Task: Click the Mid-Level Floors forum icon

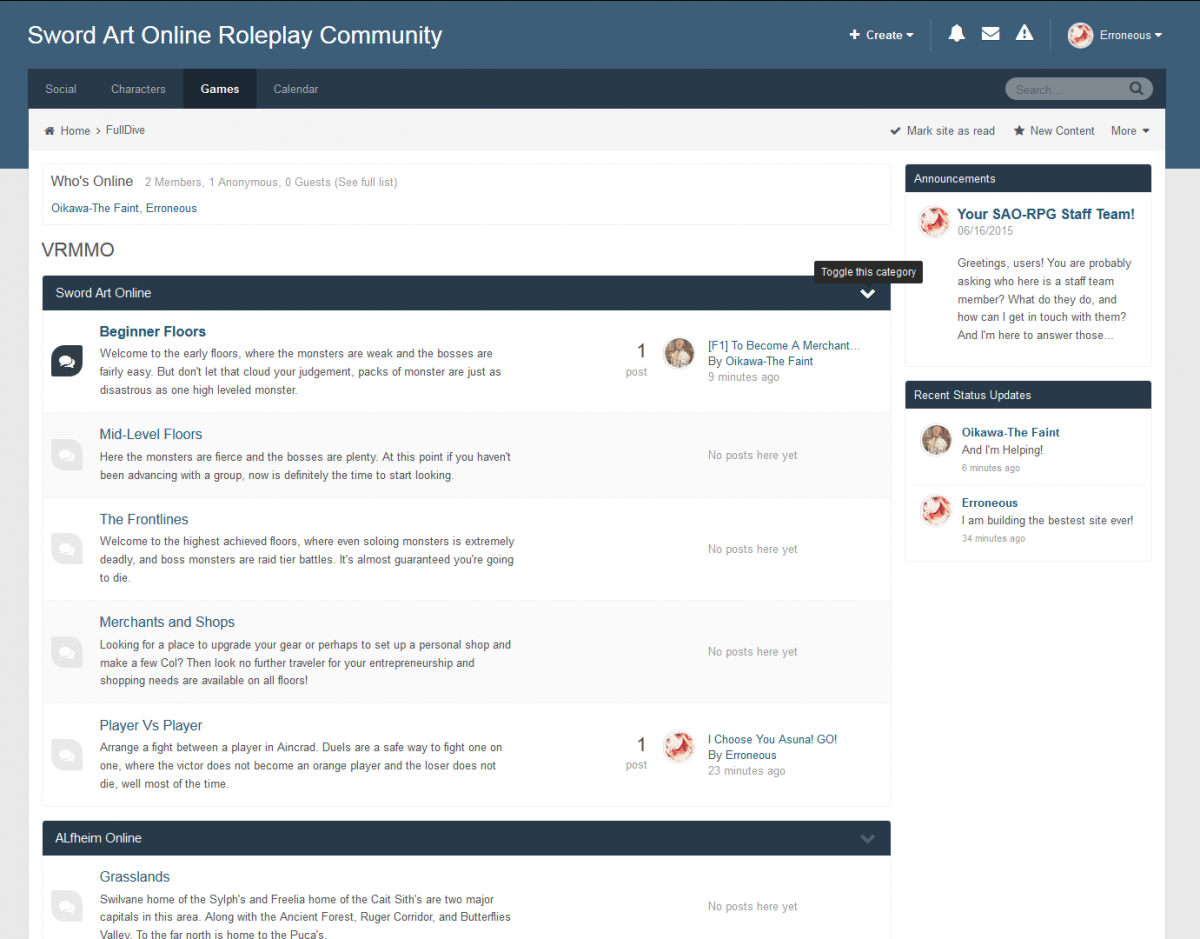Action: click(x=66, y=455)
